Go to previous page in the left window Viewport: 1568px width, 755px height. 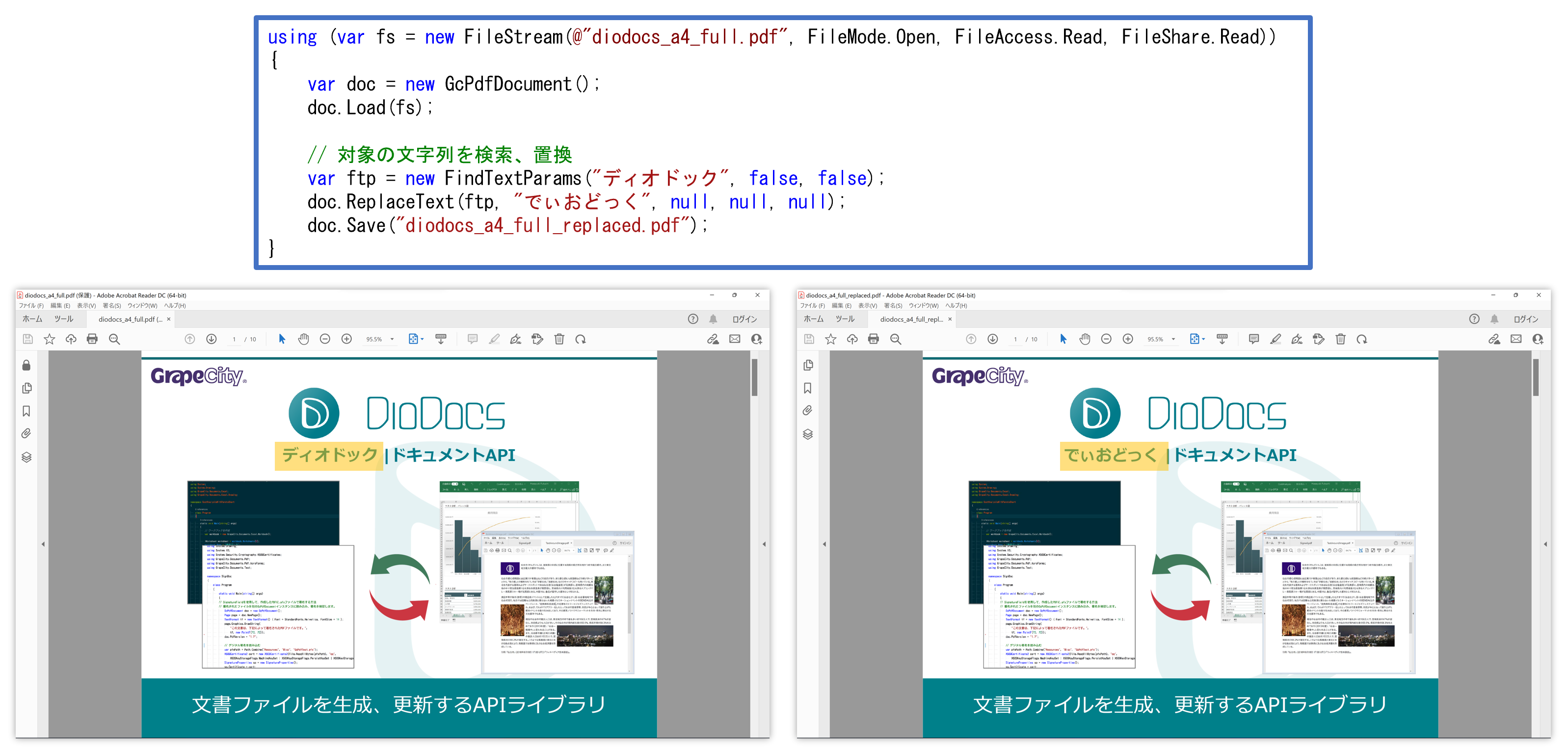click(190, 339)
